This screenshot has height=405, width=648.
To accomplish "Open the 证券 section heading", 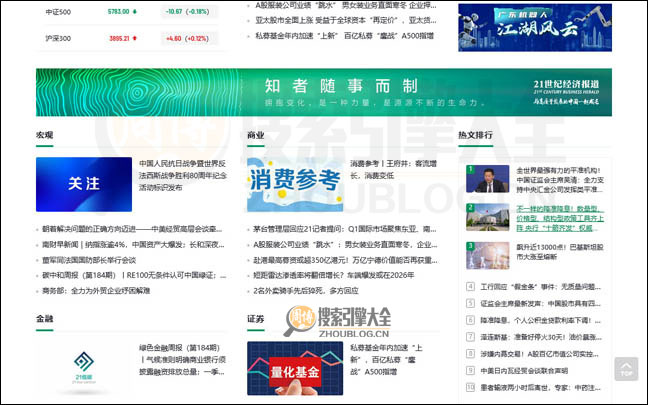I will pyautogui.click(x=256, y=319).
